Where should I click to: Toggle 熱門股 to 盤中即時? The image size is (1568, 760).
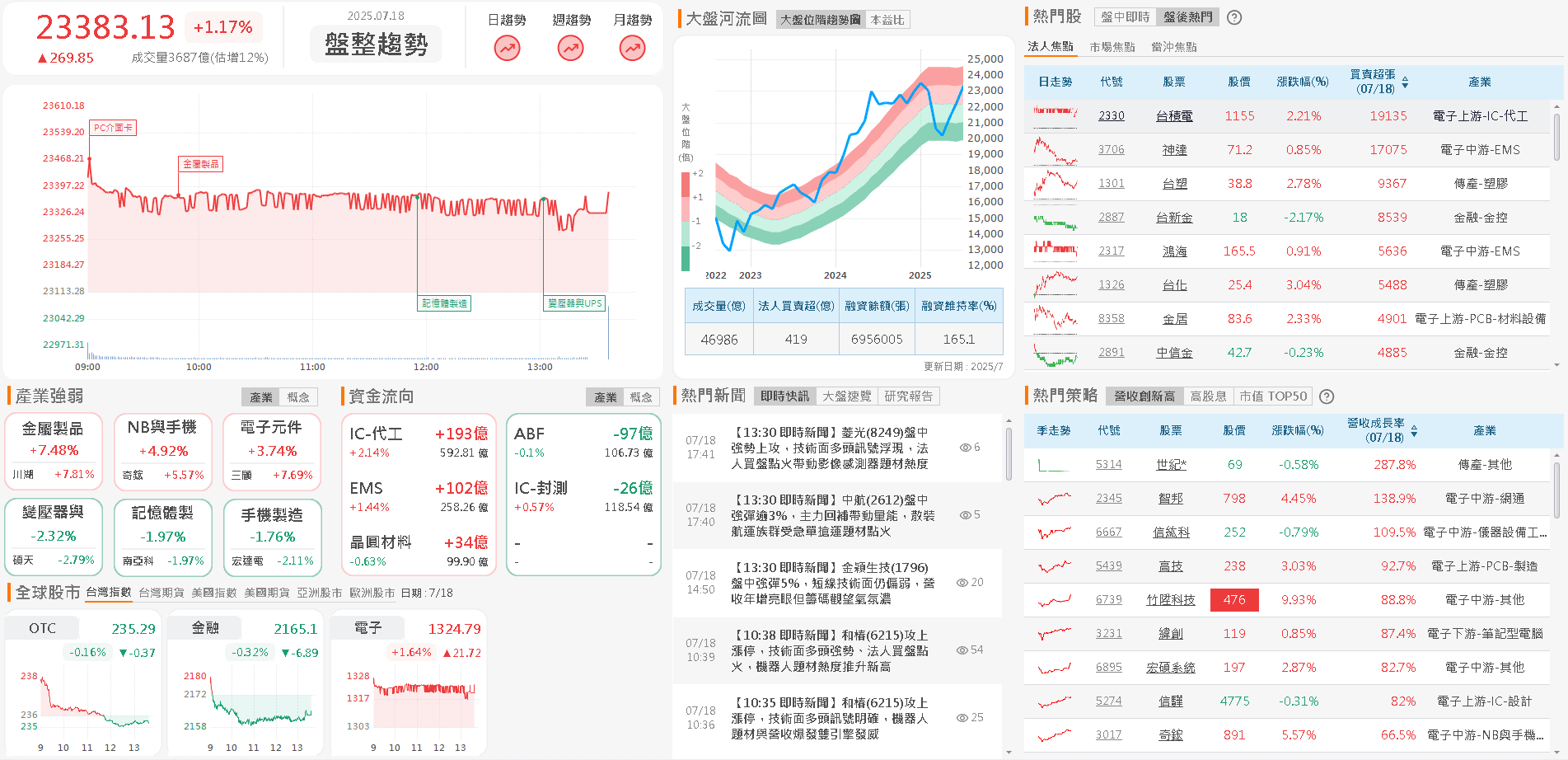pos(1125,17)
